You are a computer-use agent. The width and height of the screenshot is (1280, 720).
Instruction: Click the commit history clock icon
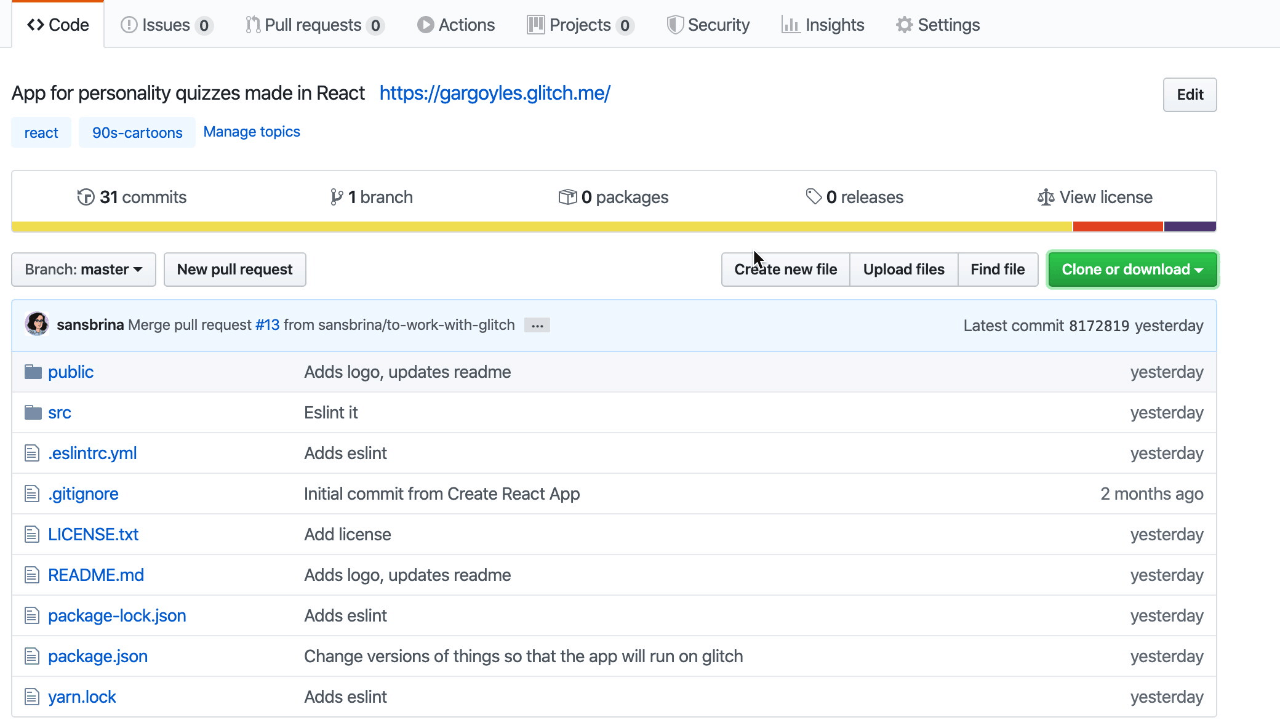pos(86,197)
